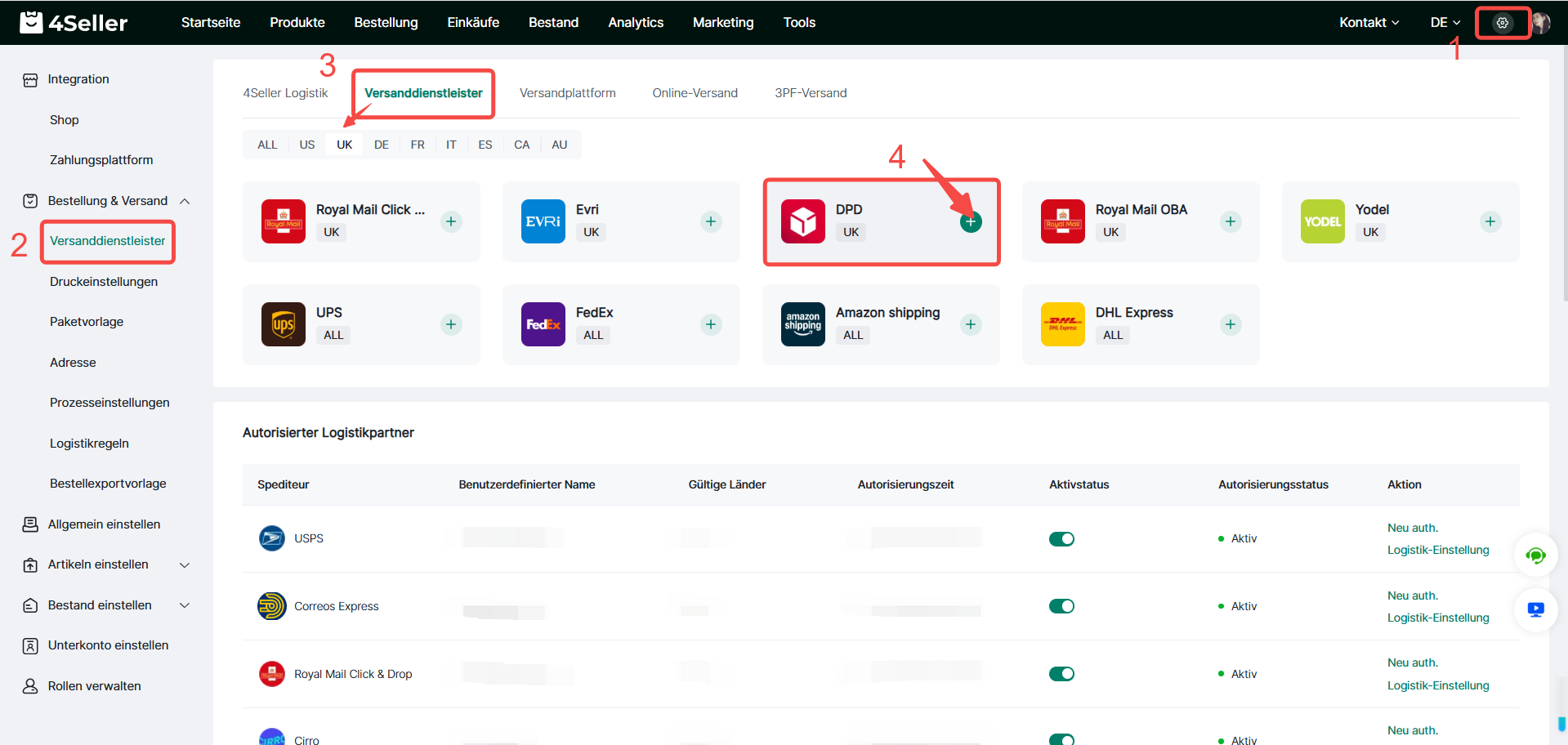Open the green chat support icon
Viewport: 1568px width, 745px height.
pos(1535,556)
